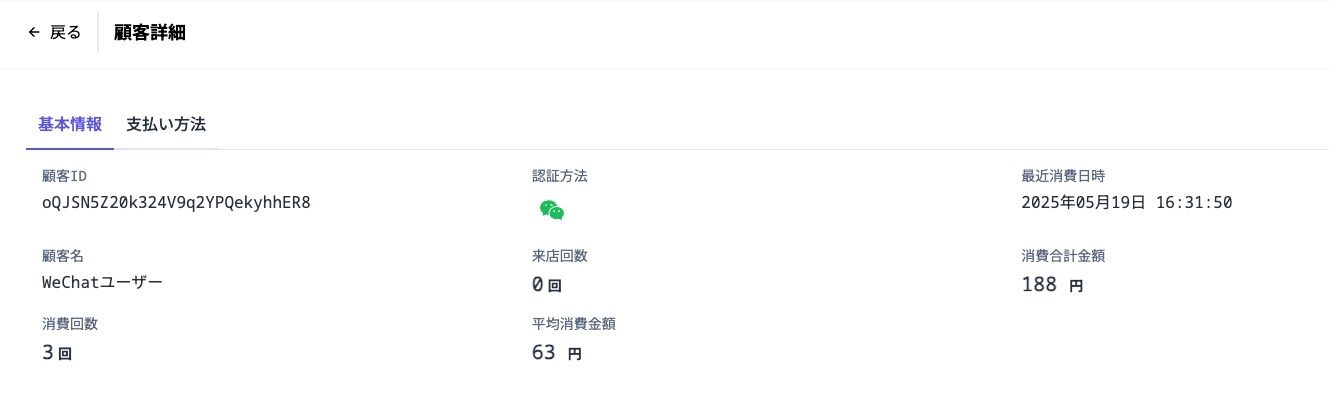This screenshot has width=1329, height=414.
Task: Select the date 2025年05月19日 16:31:50
Action: pyautogui.click(x=1127, y=202)
